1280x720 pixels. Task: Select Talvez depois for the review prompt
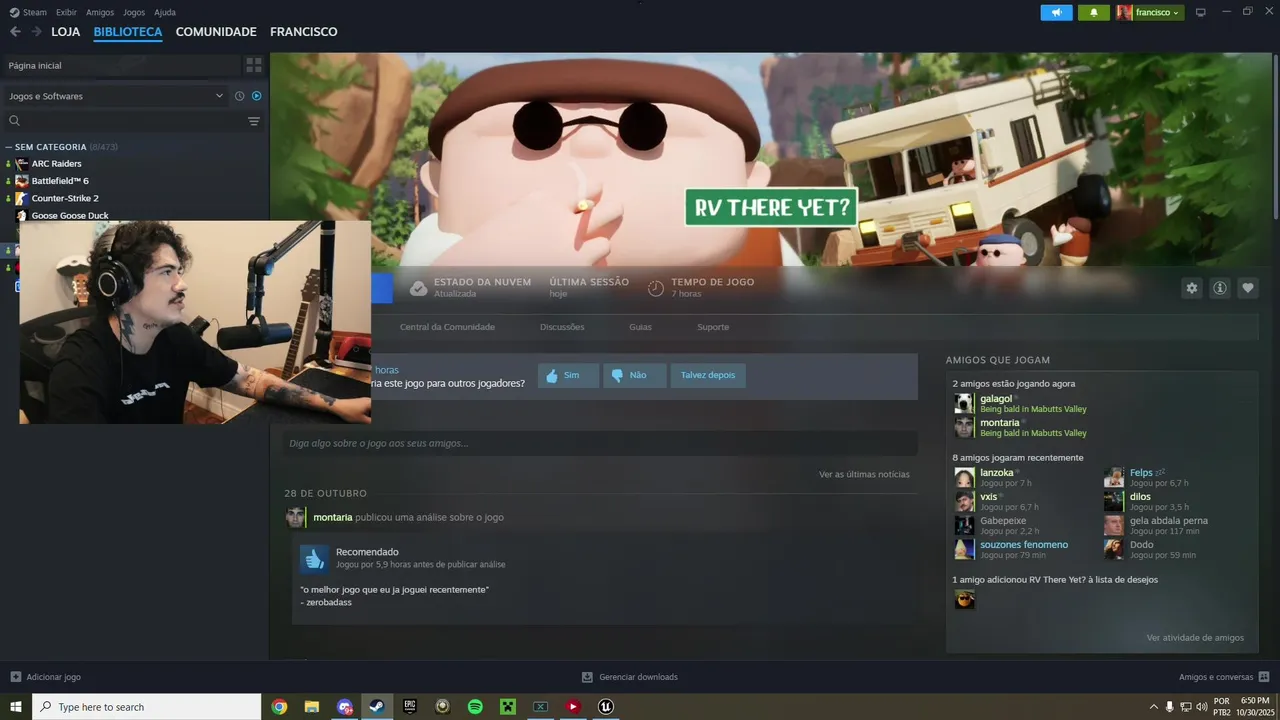(708, 375)
